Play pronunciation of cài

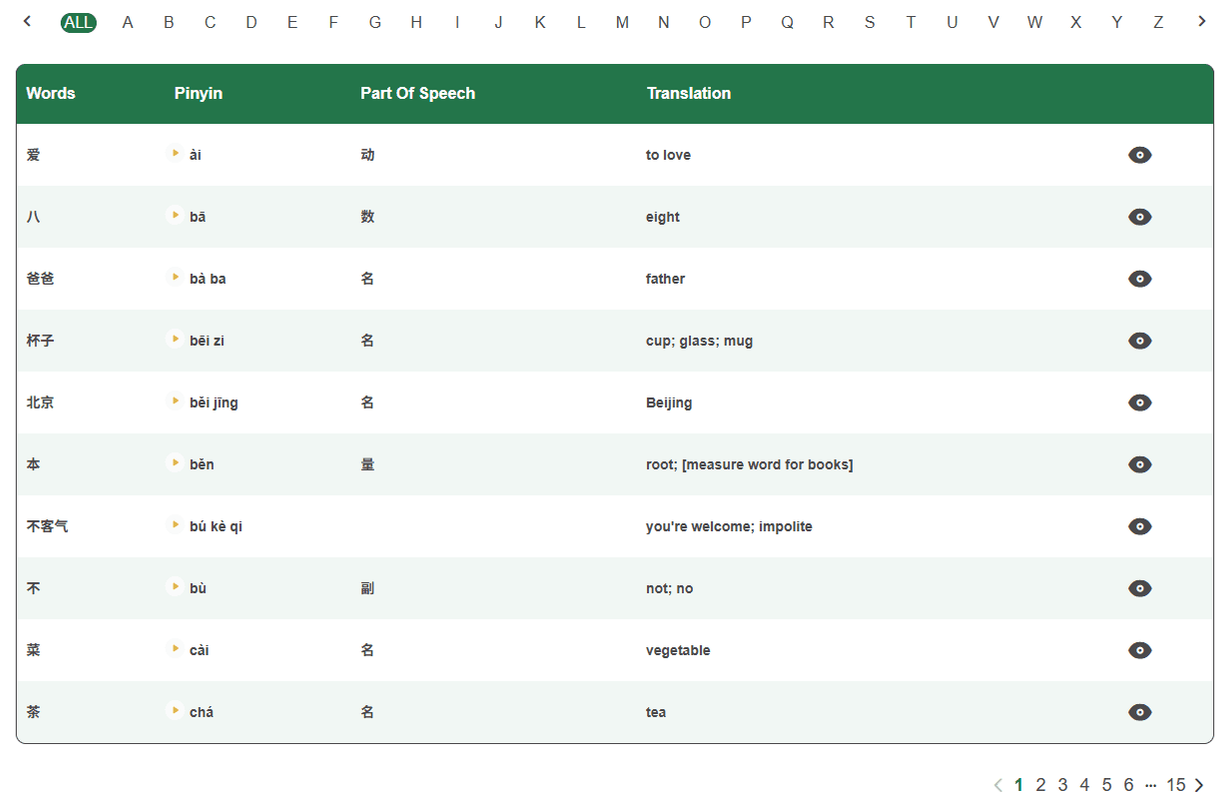point(176,650)
